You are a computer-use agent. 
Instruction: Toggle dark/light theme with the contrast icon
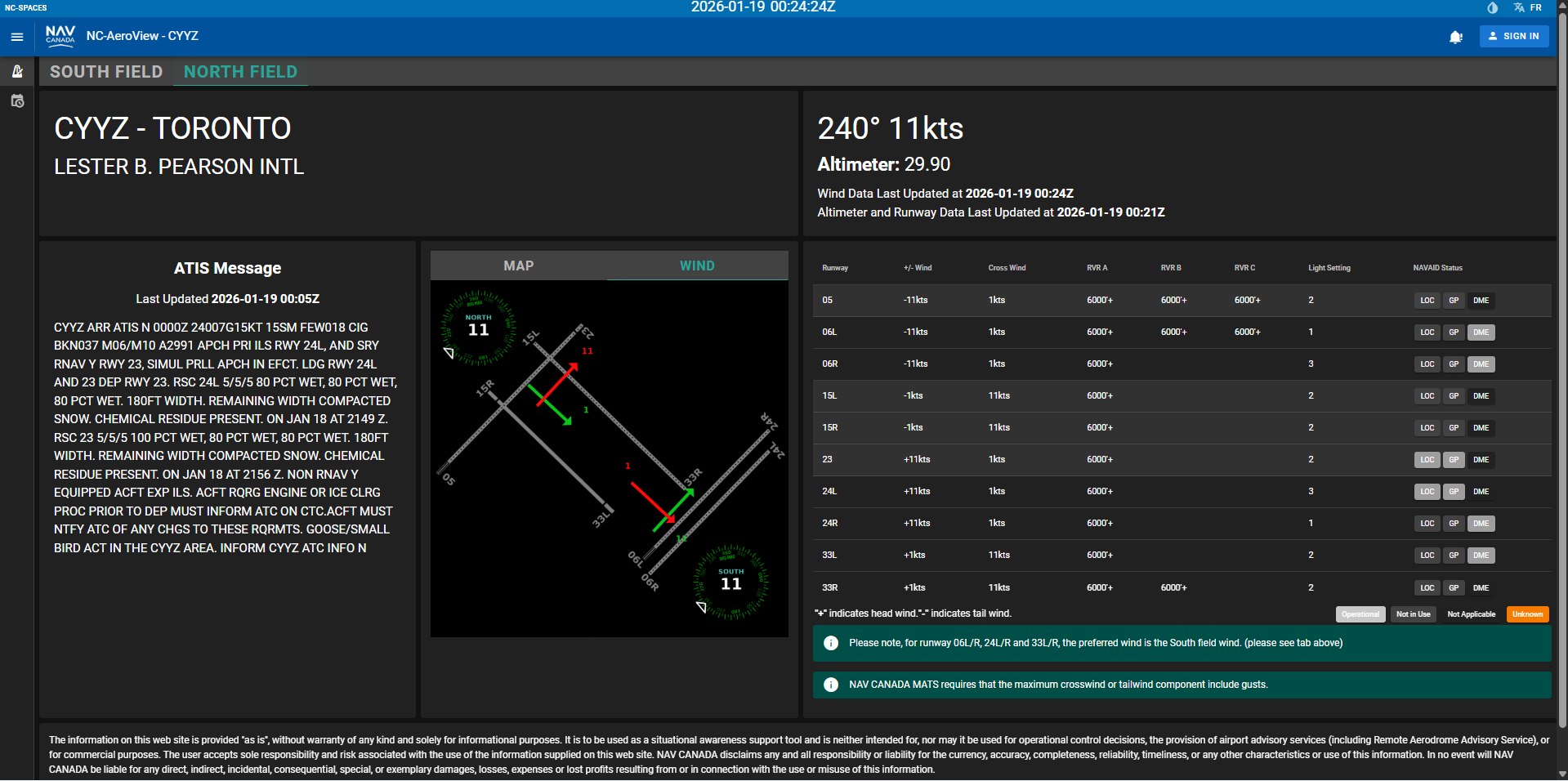click(x=1491, y=7)
